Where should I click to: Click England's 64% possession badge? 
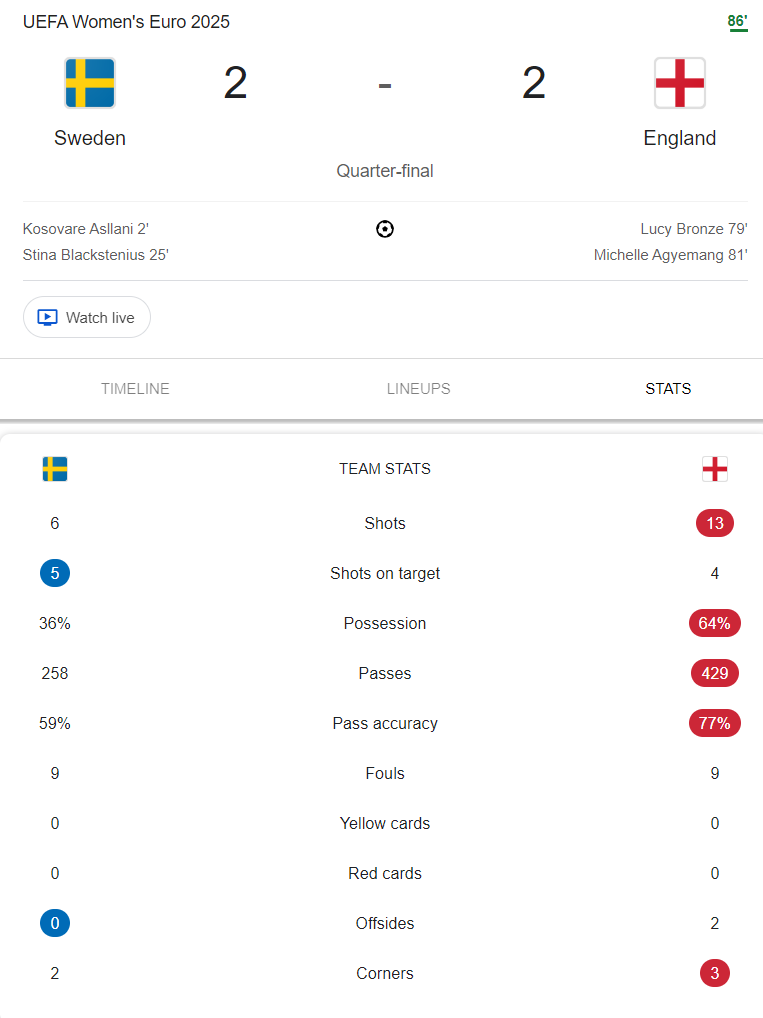[715, 623]
